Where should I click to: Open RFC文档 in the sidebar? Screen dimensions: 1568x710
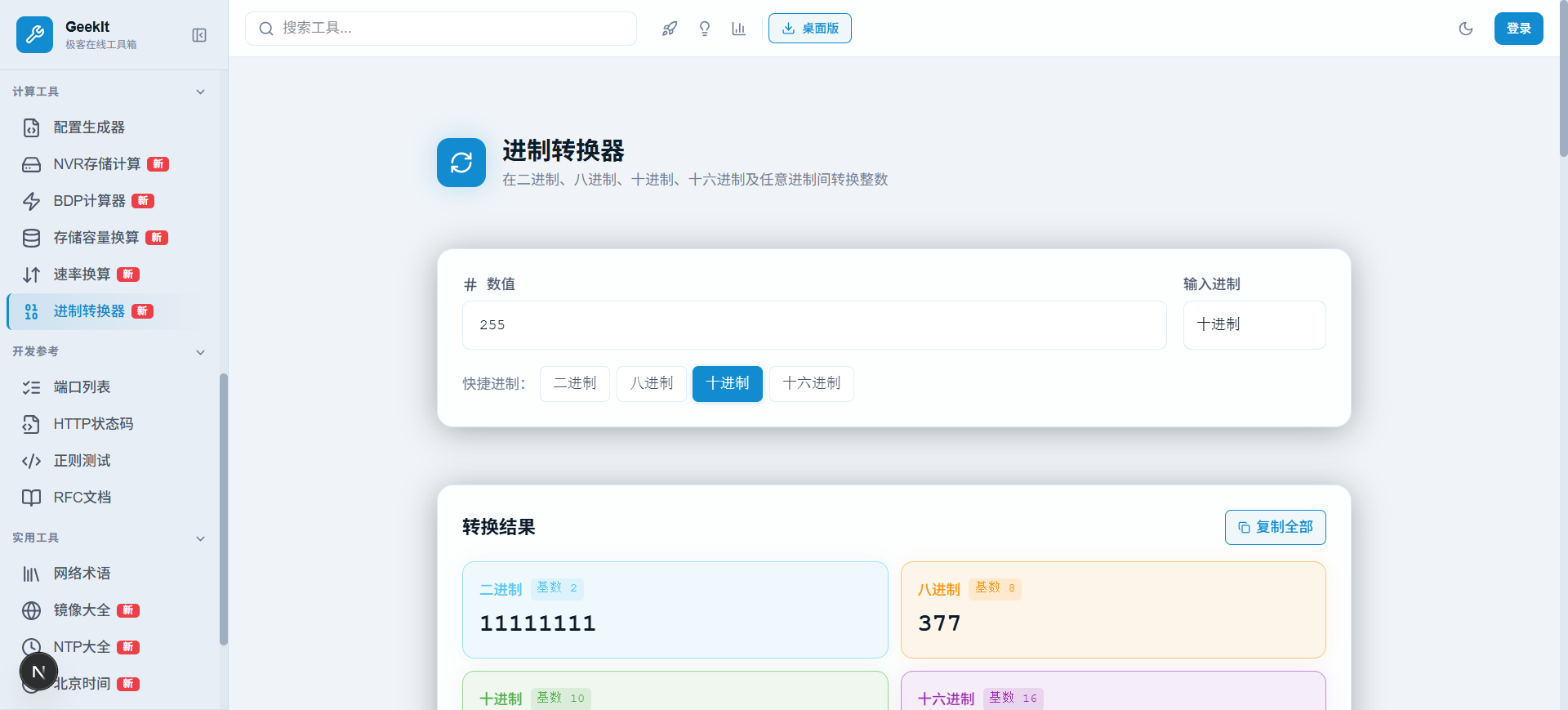pyautogui.click(x=108, y=498)
